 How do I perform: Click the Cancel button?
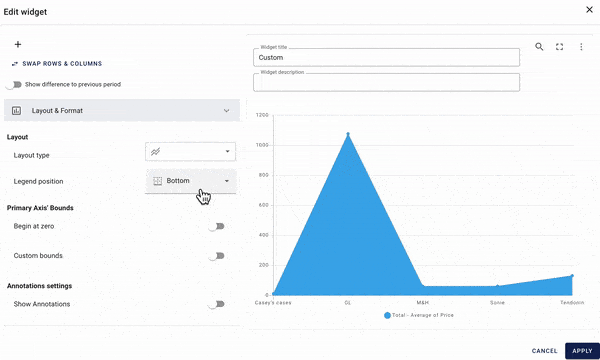click(544, 351)
